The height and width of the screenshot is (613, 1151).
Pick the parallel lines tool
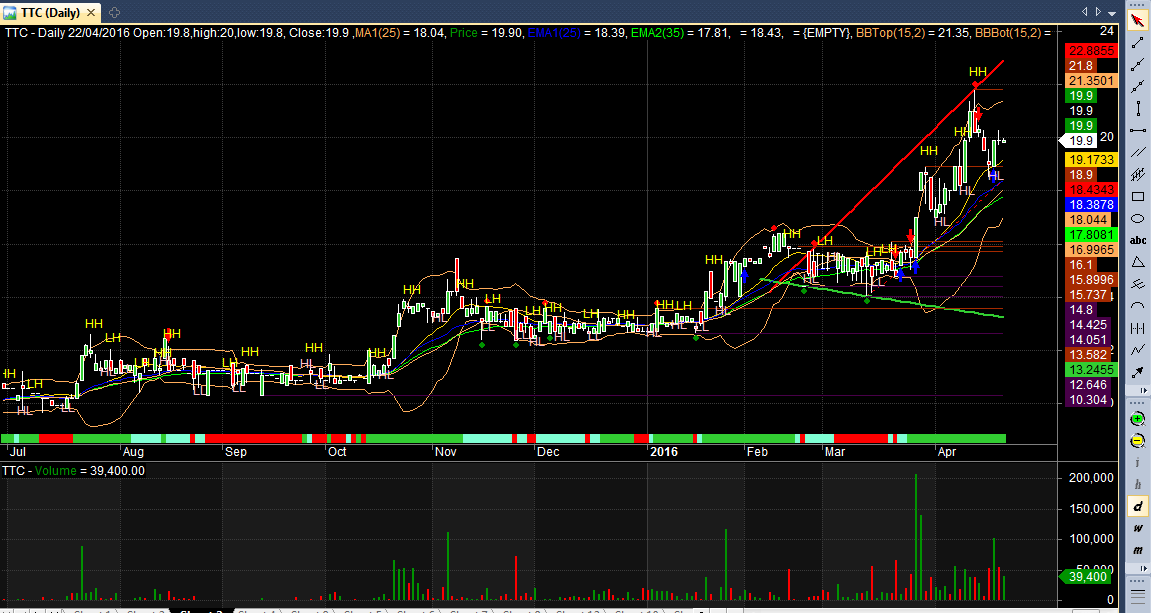(x=1137, y=153)
